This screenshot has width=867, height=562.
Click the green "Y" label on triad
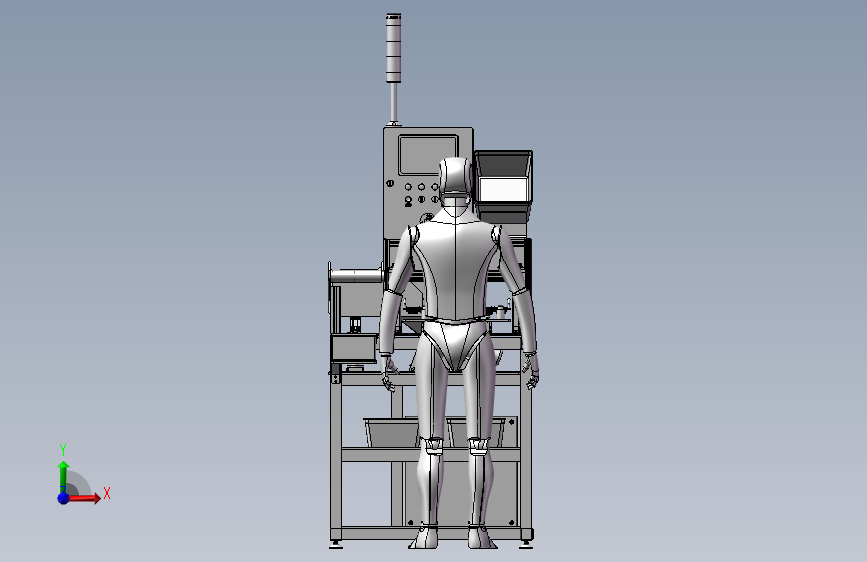click(x=63, y=450)
